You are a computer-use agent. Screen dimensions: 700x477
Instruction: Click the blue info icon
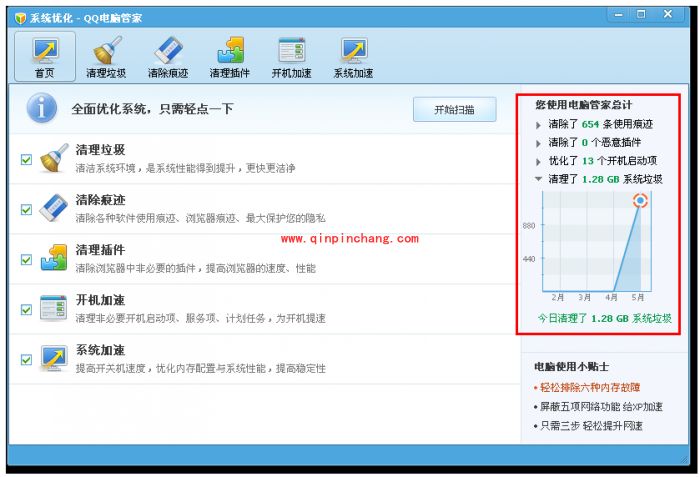(x=42, y=109)
